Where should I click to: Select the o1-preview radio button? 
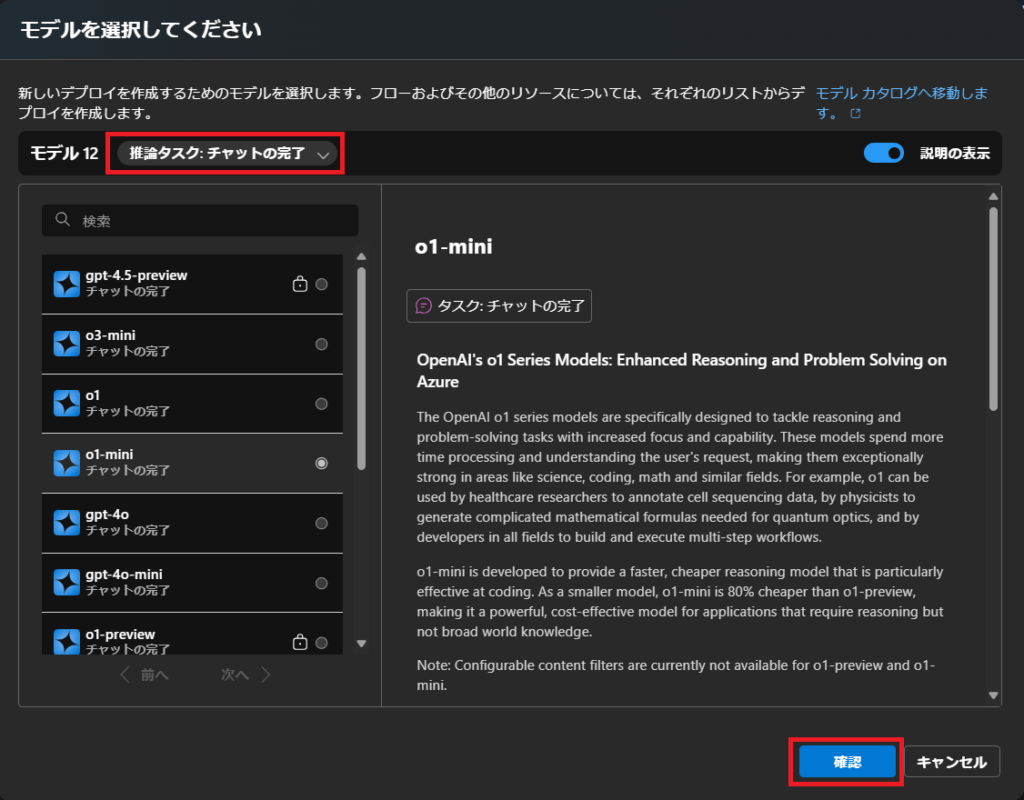[x=321, y=643]
